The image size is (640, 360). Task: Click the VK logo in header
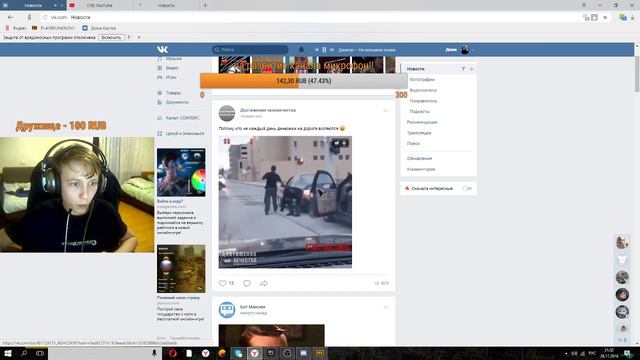(x=162, y=49)
